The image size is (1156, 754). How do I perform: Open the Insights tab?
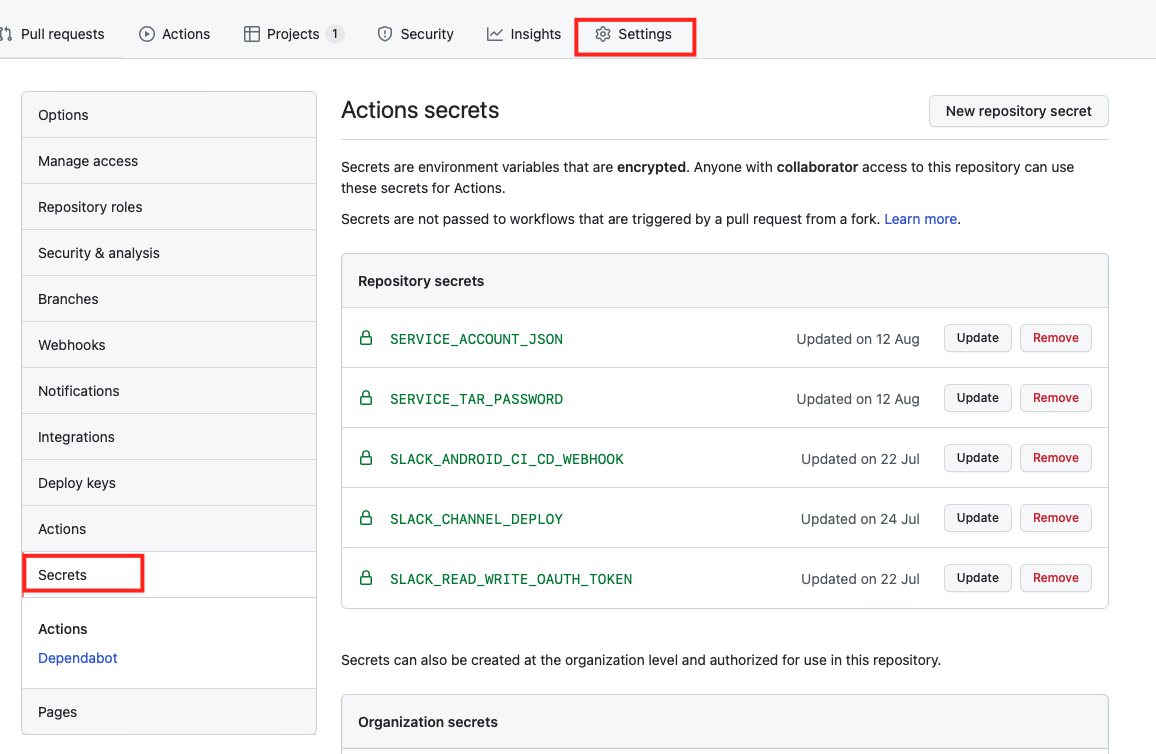523,34
